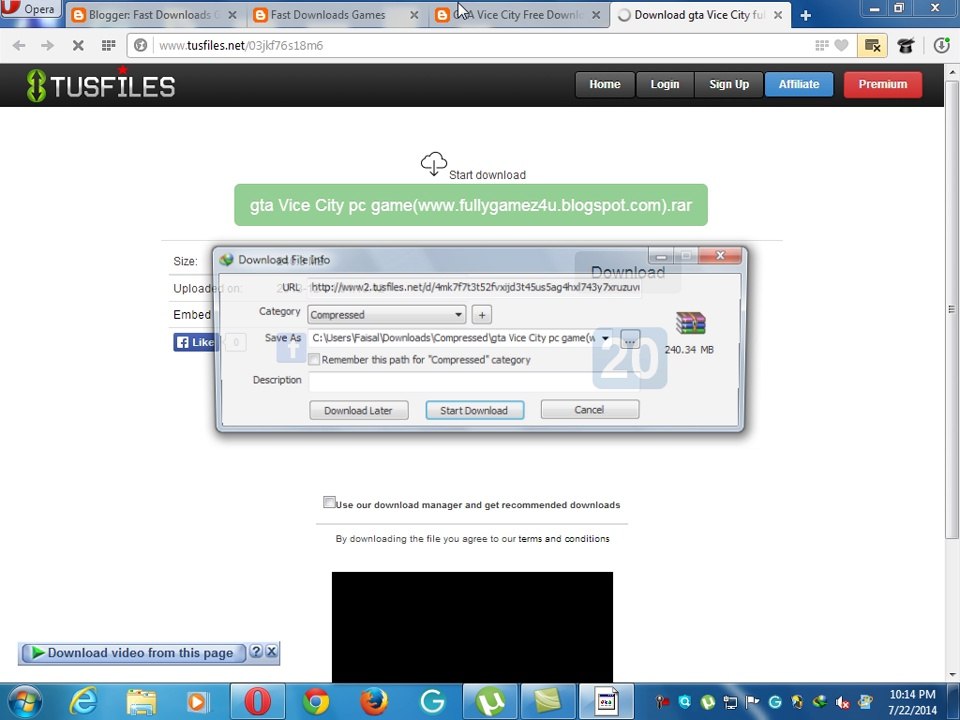
Task: Click the Download Later button
Action: pos(358,410)
